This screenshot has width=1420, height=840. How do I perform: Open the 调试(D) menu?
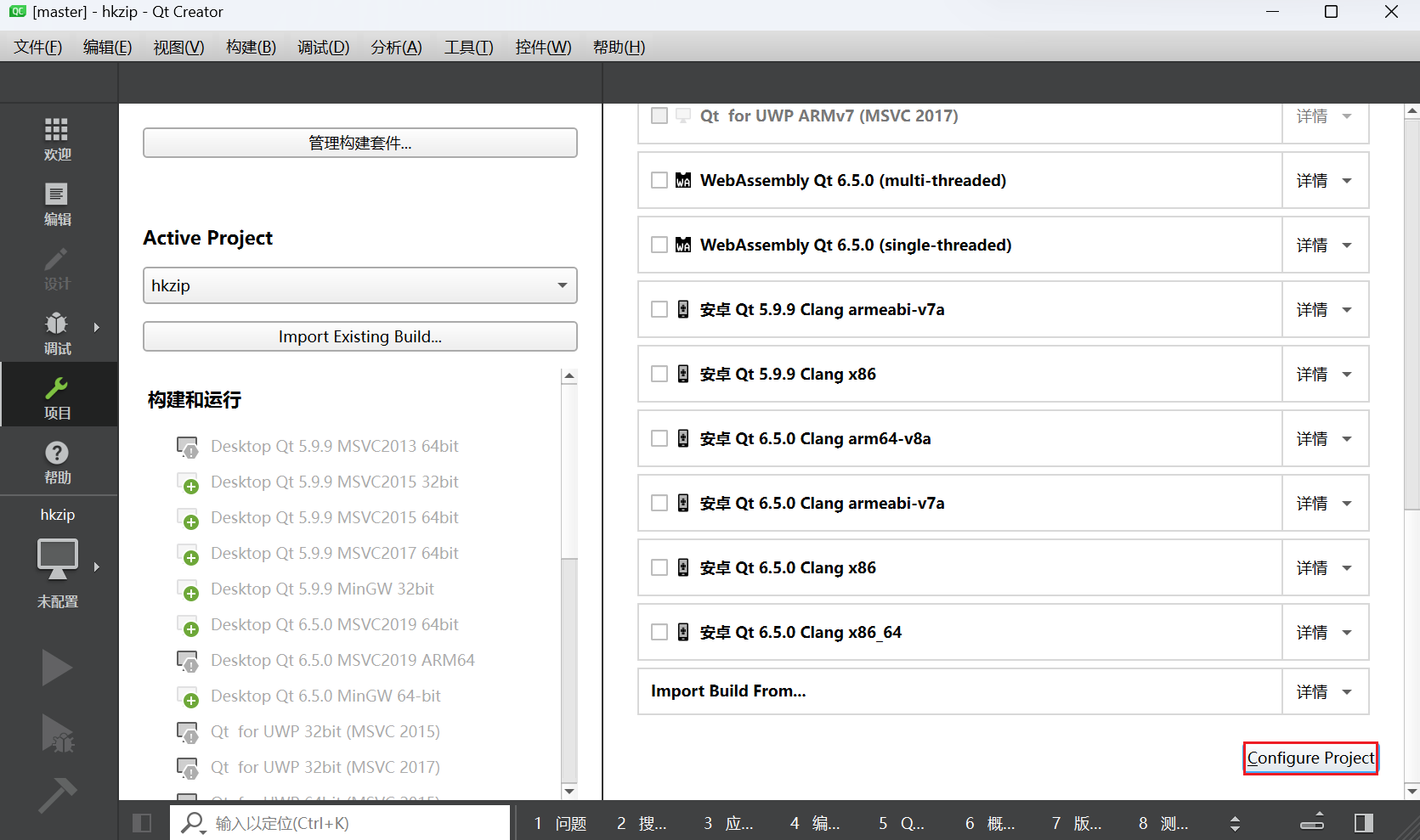click(x=323, y=47)
